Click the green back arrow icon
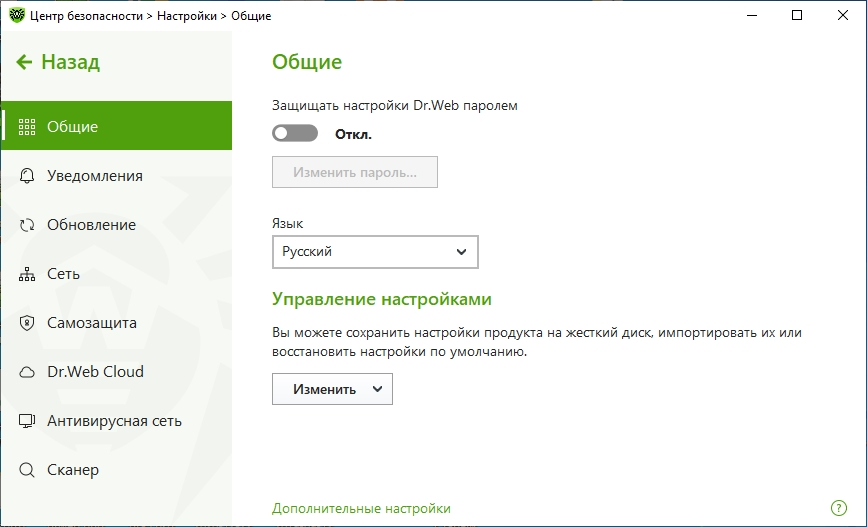867x527 pixels. [24, 62]
